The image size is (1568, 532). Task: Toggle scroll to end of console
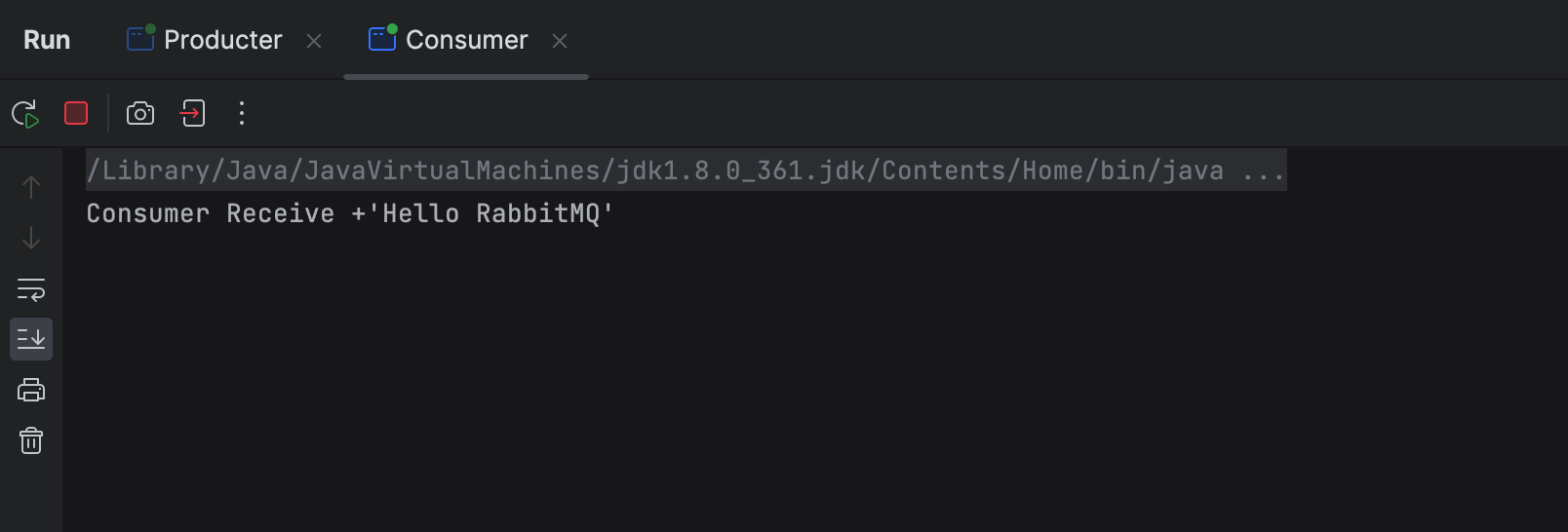pyautogui.click(x=31, y=339)
